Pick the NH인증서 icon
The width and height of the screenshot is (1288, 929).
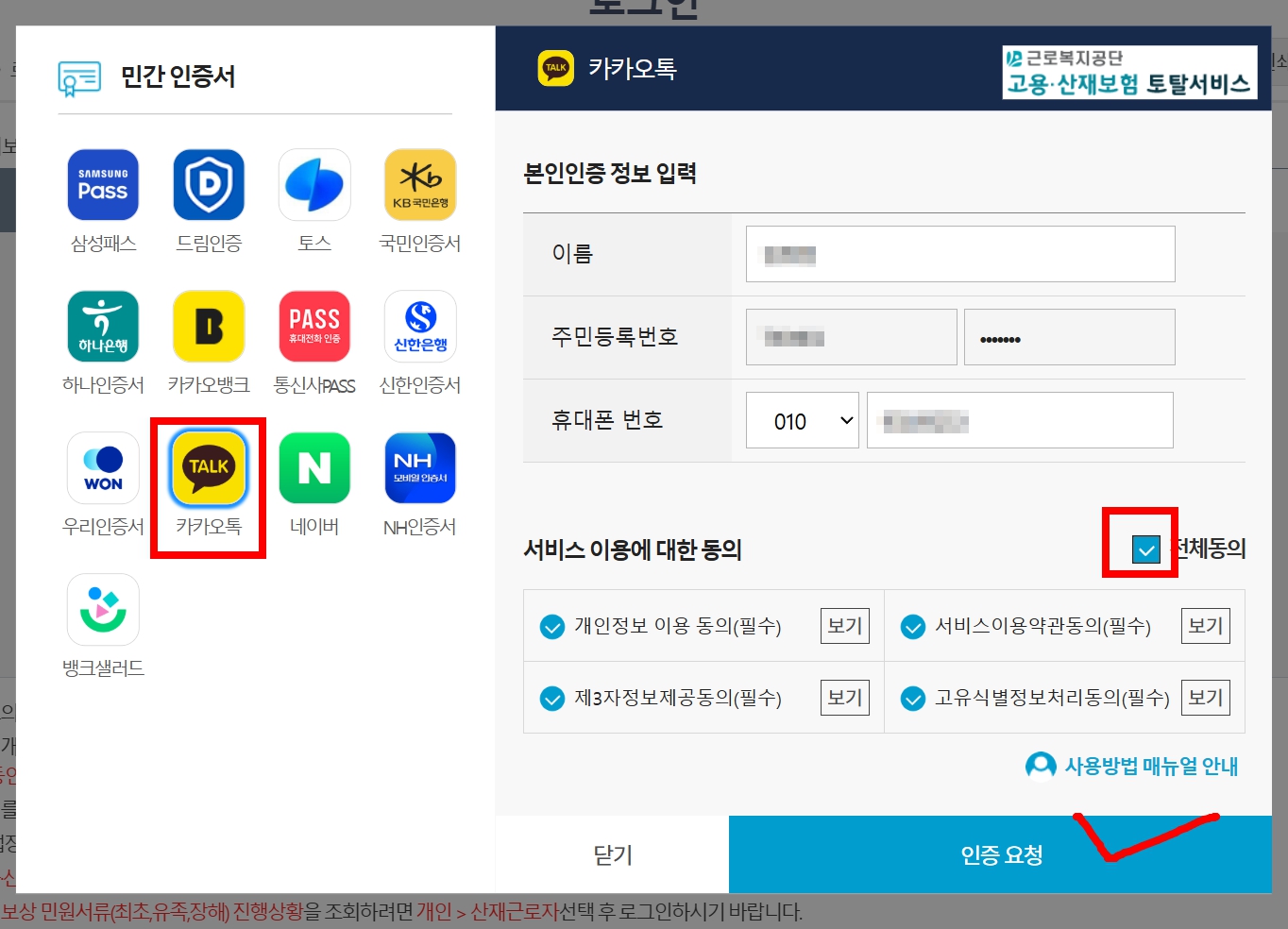click(420, 468)
